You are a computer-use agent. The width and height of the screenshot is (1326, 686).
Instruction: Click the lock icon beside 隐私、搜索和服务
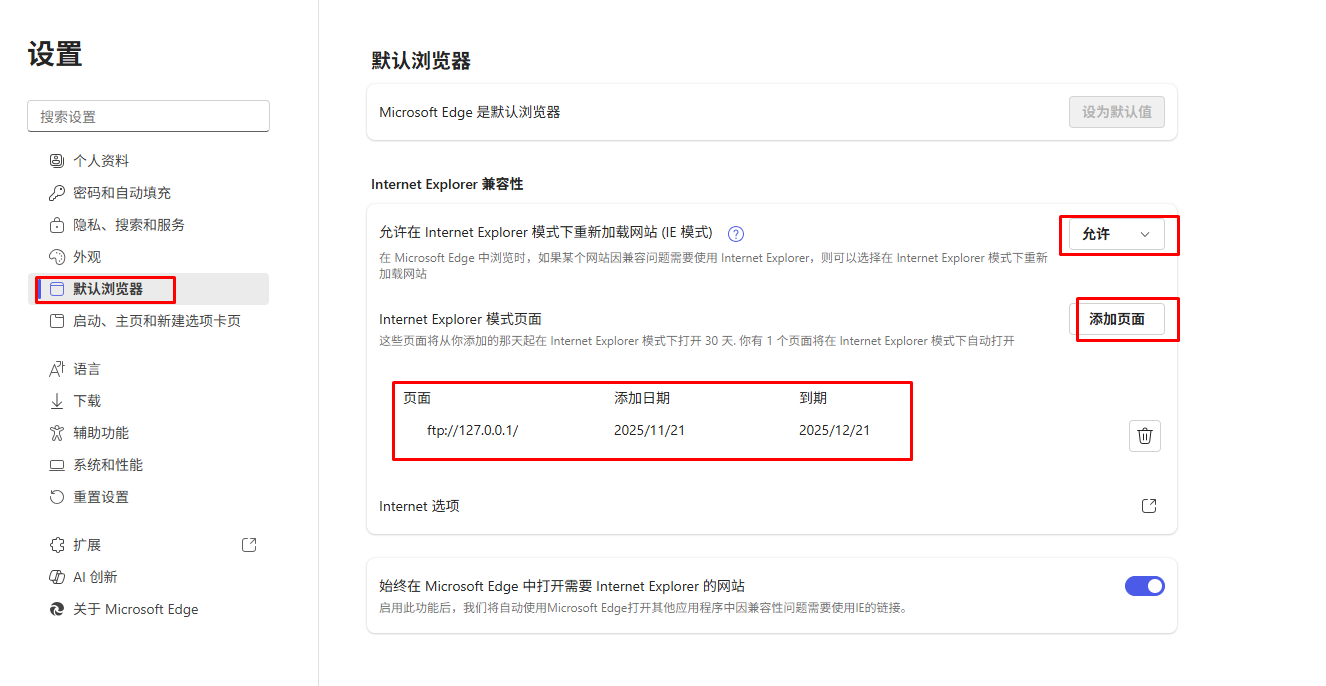(x=57, y=225)
